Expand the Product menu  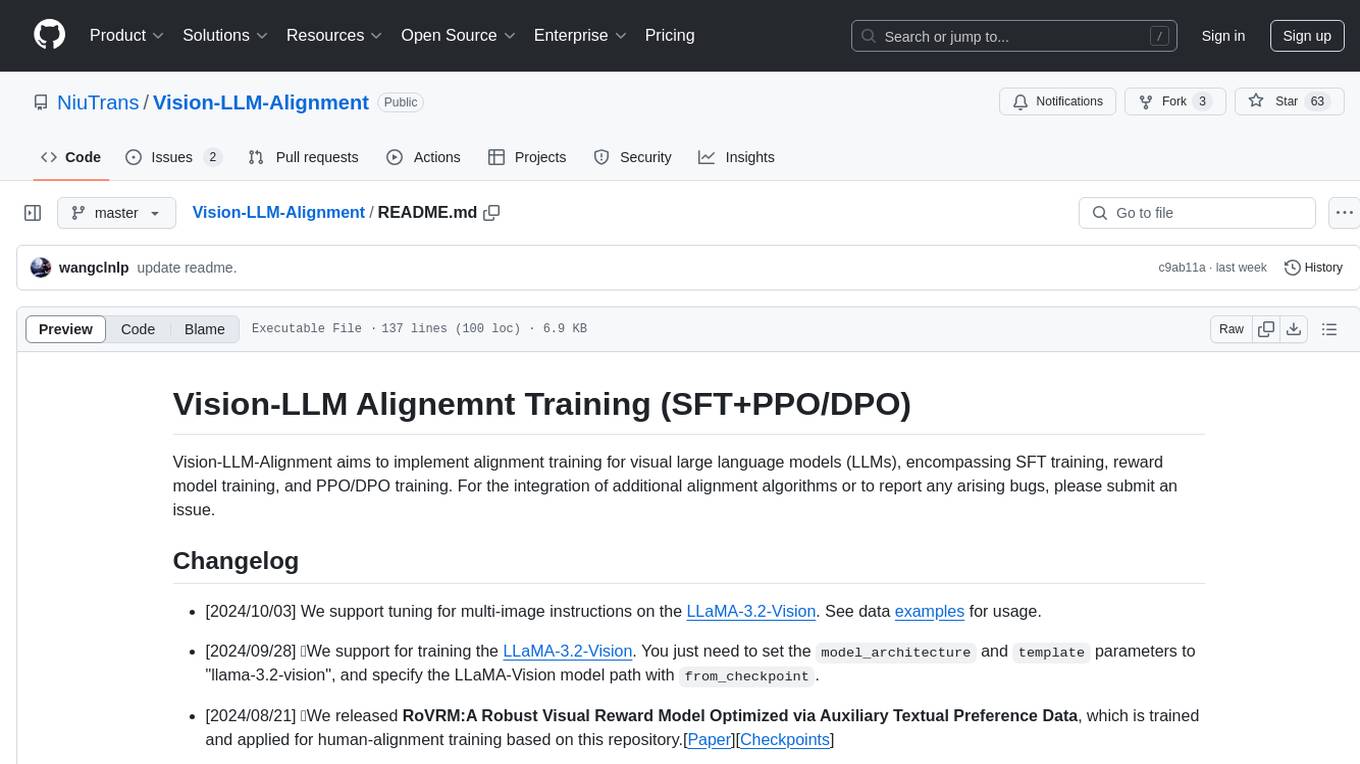(127, 35)
